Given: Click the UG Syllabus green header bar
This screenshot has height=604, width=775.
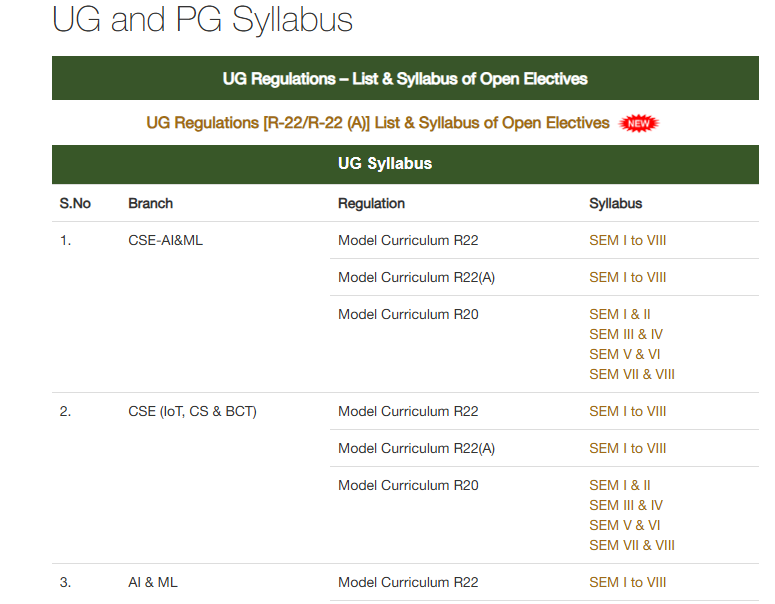Looking at the screenshot, I should (x=405, y=164).
